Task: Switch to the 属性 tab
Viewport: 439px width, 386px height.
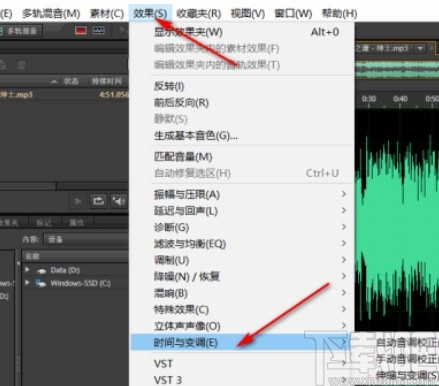Action: coord(76,223)
